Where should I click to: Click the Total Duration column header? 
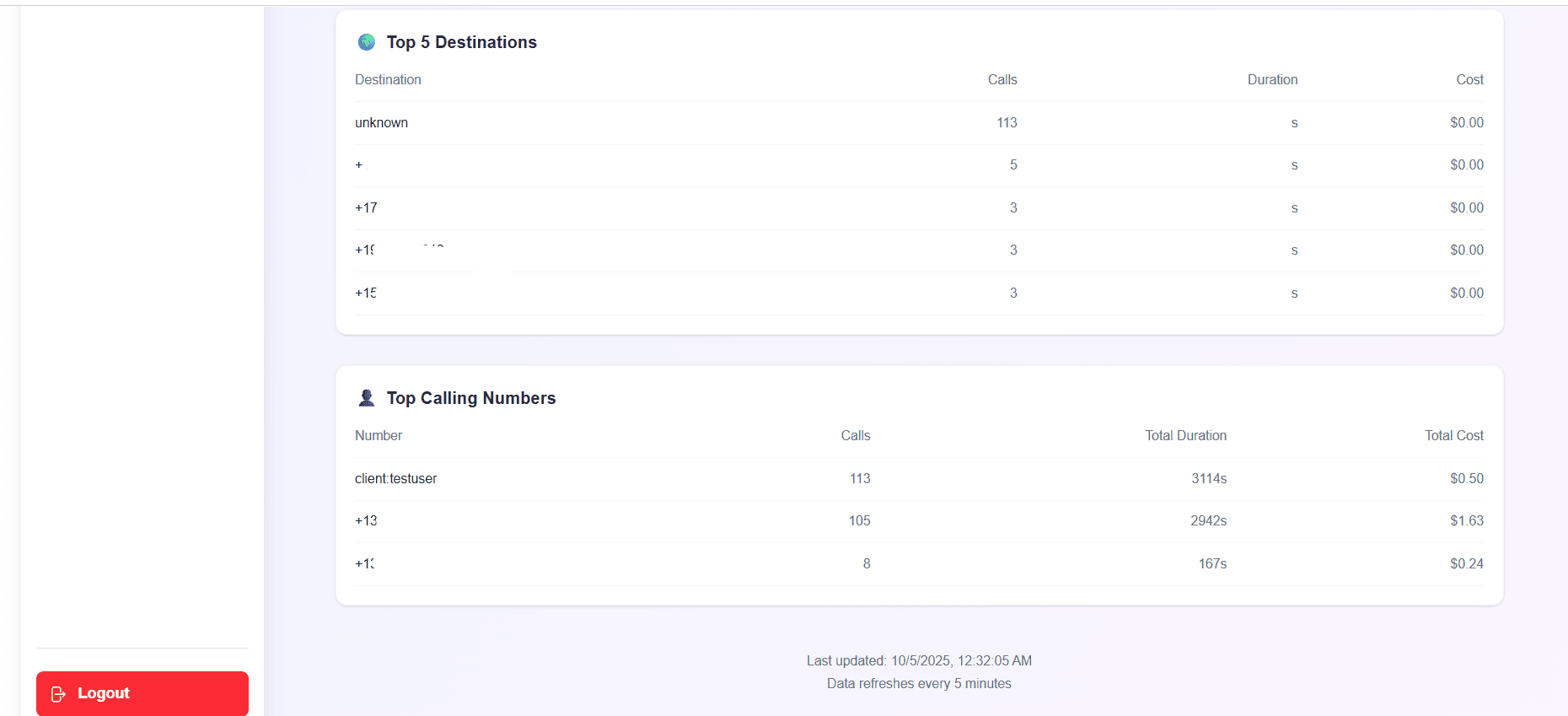(x=1185, y=436)
